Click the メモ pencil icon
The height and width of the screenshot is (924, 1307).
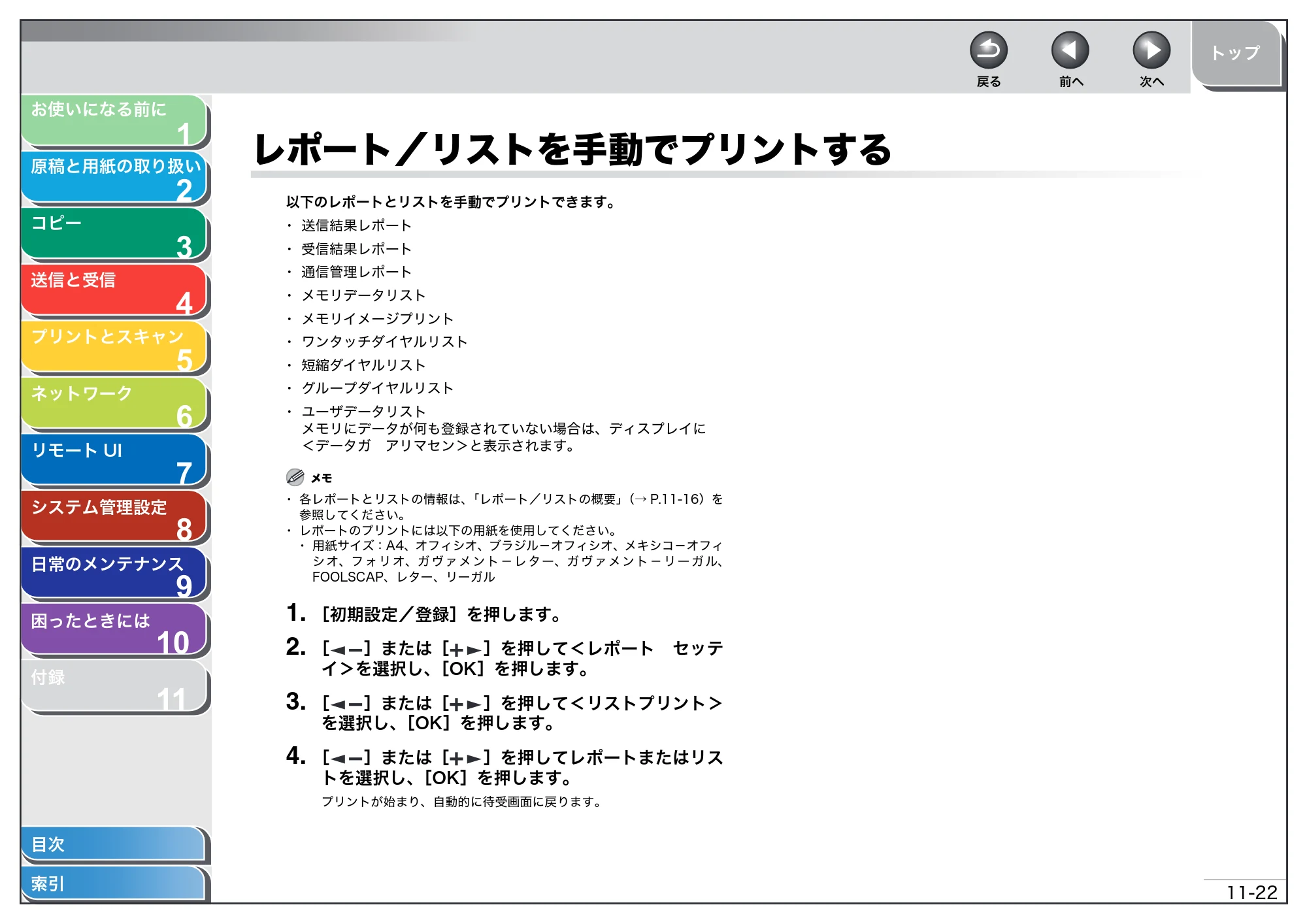pyautogui.click(x=295, y=477)
